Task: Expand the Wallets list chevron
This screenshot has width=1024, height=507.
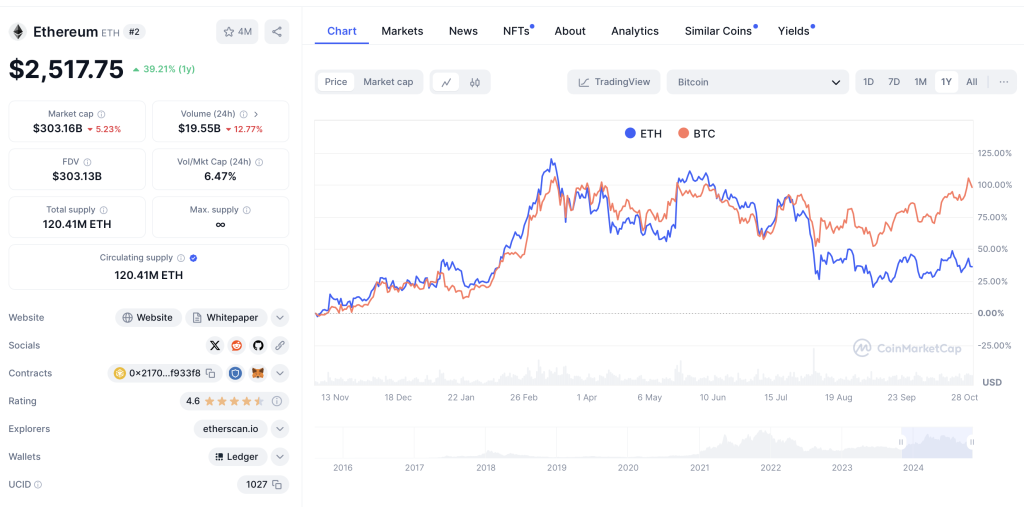Action: (x=280, y=457)
